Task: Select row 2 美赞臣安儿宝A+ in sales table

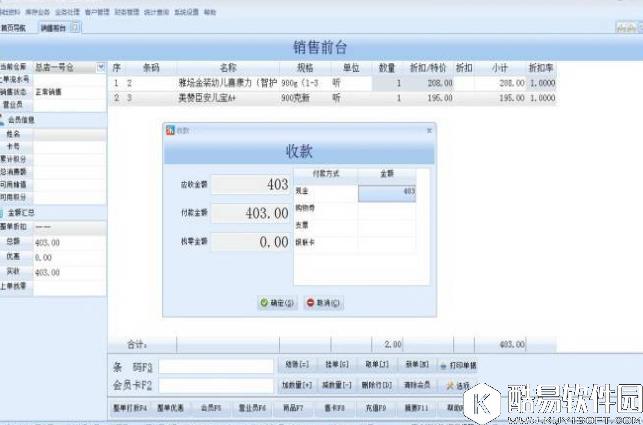Action: pos(333,98)
